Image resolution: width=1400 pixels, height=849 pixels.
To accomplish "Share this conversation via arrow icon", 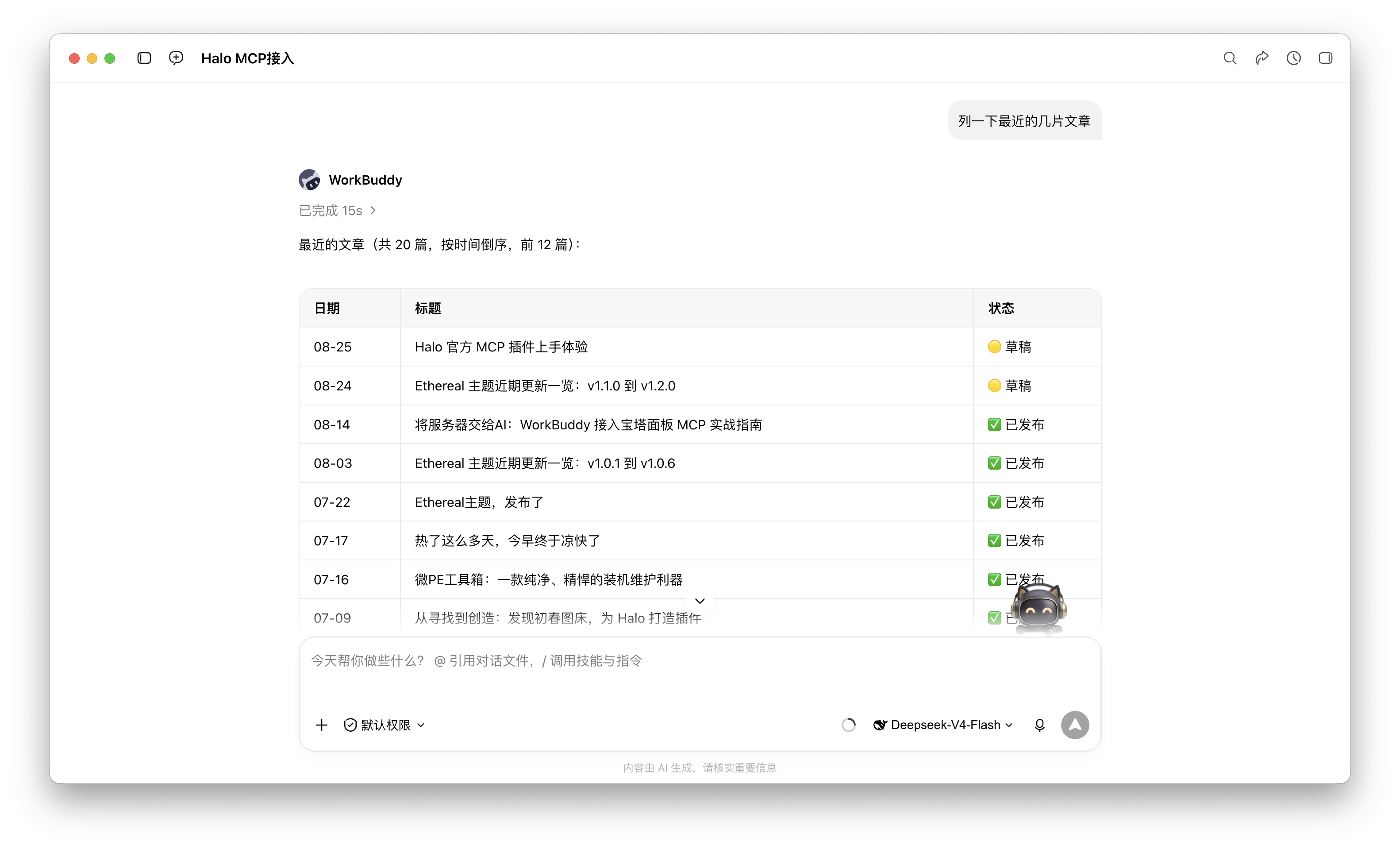I will pos(1262,58).
